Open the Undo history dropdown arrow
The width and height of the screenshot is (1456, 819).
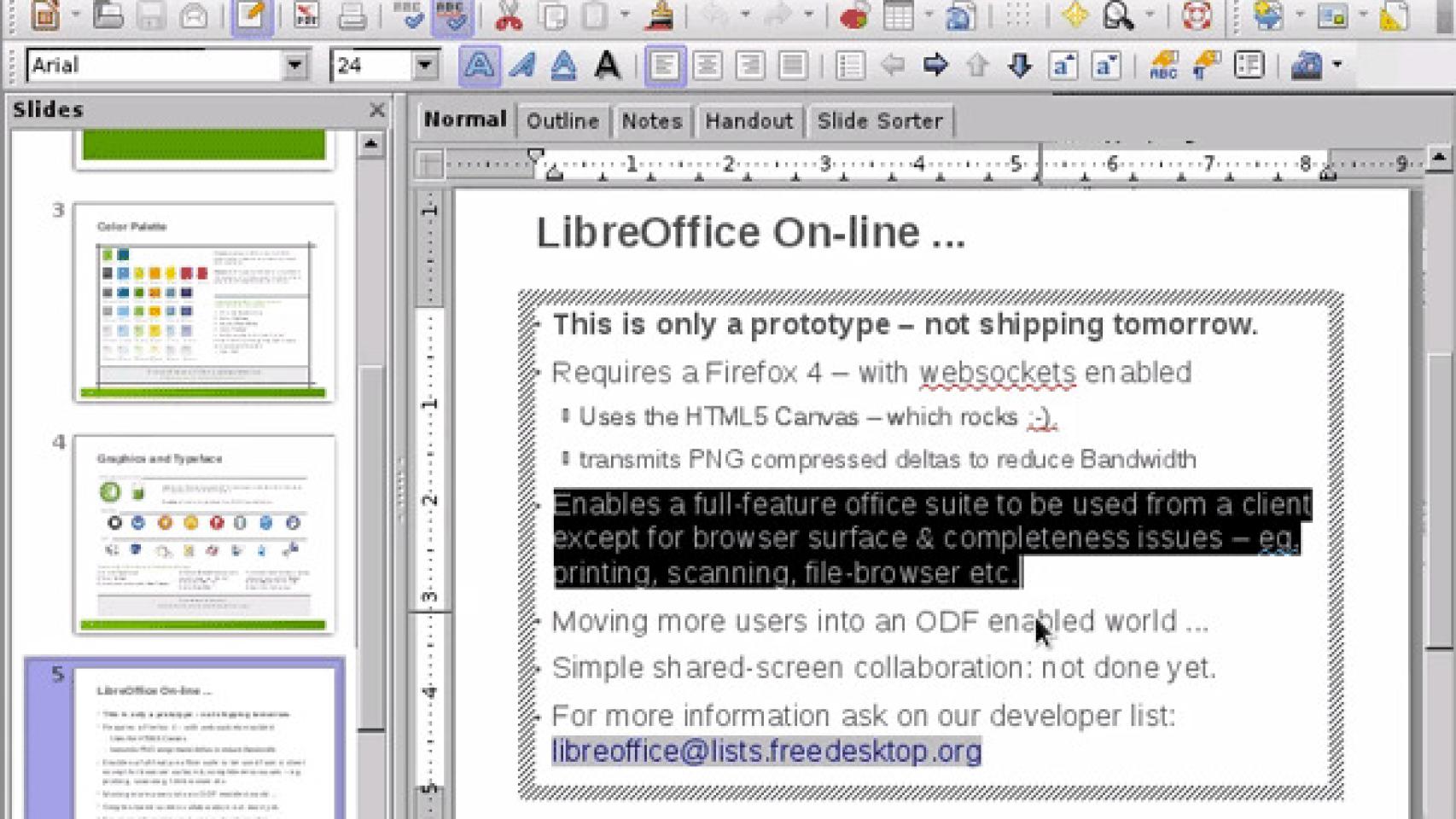(745, 15)
